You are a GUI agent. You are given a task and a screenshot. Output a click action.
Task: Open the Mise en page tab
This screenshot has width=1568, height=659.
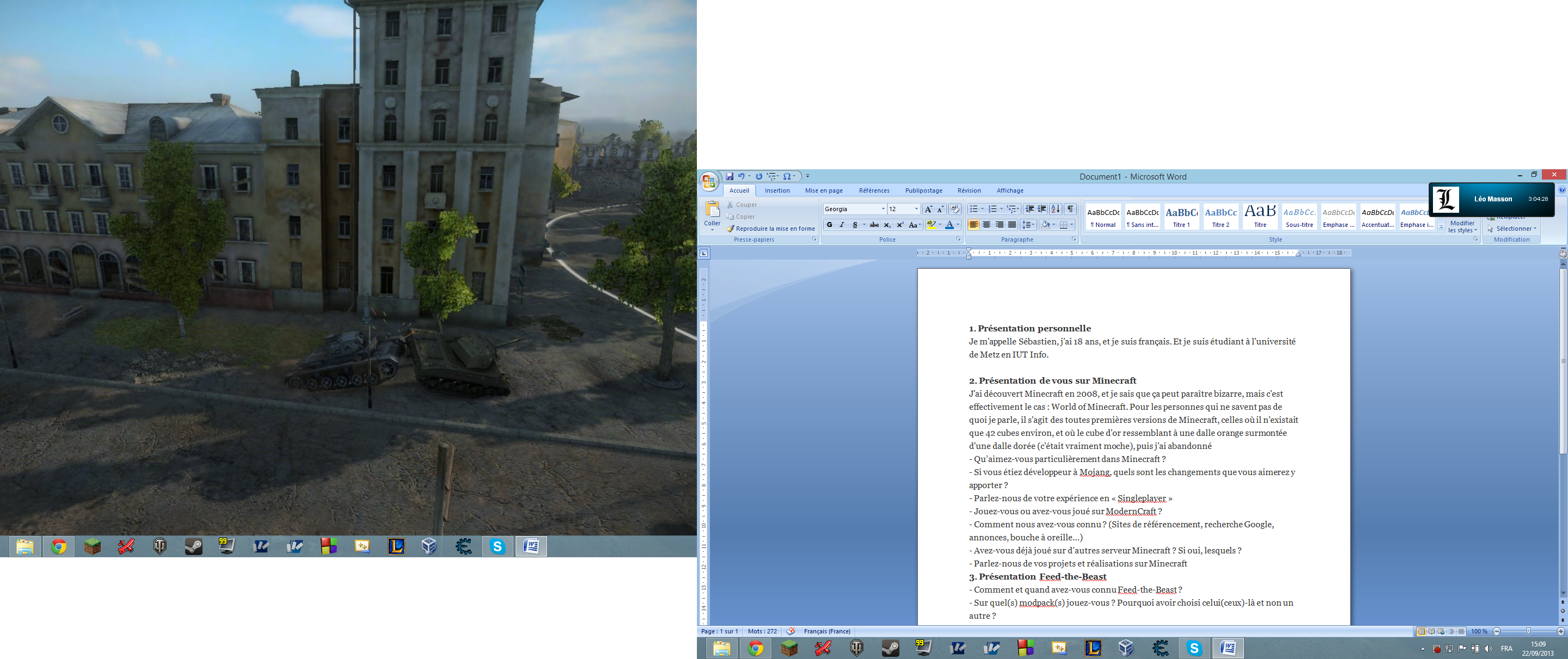coord(824,190)
